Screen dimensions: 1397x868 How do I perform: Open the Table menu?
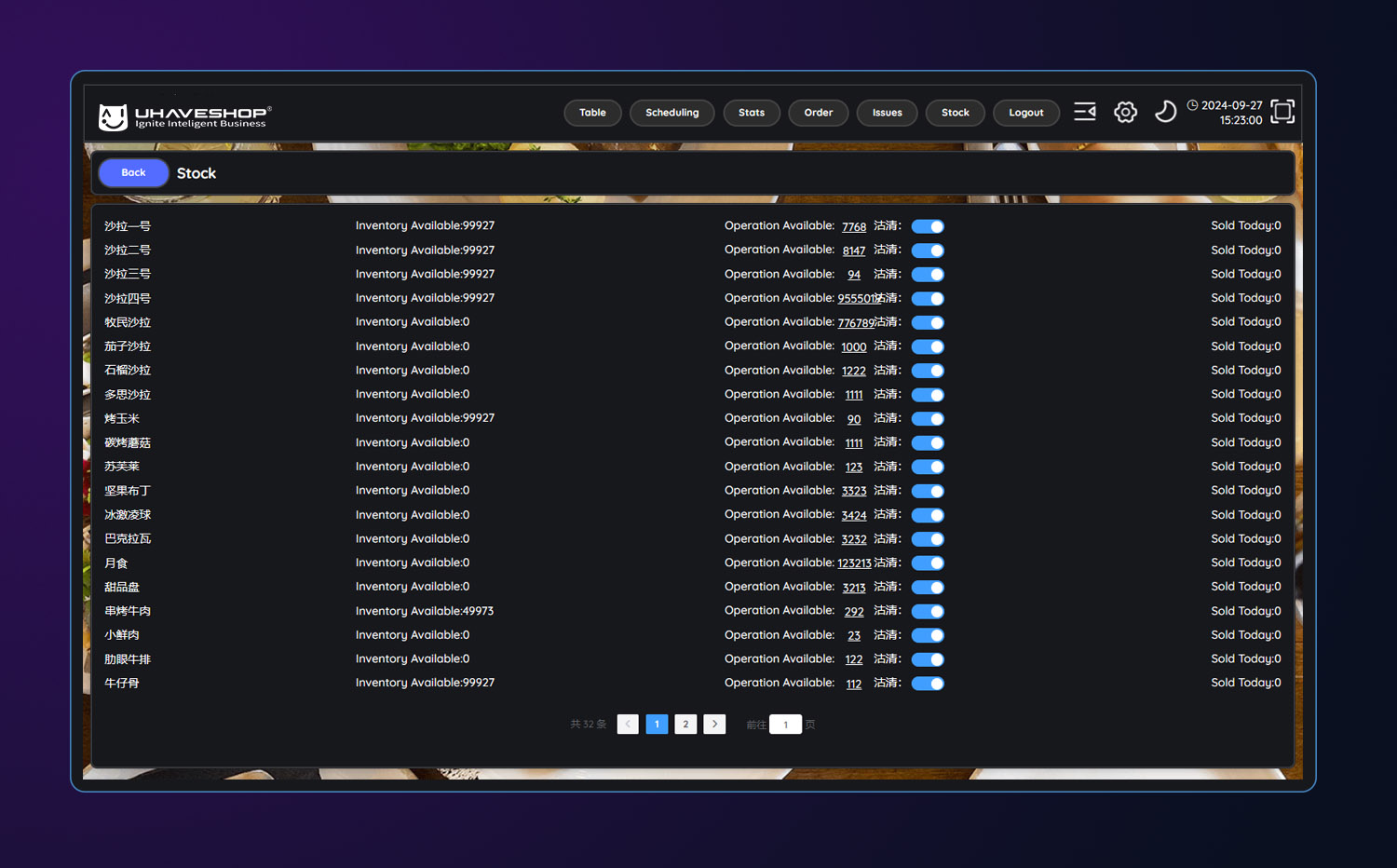pos(592,113)
